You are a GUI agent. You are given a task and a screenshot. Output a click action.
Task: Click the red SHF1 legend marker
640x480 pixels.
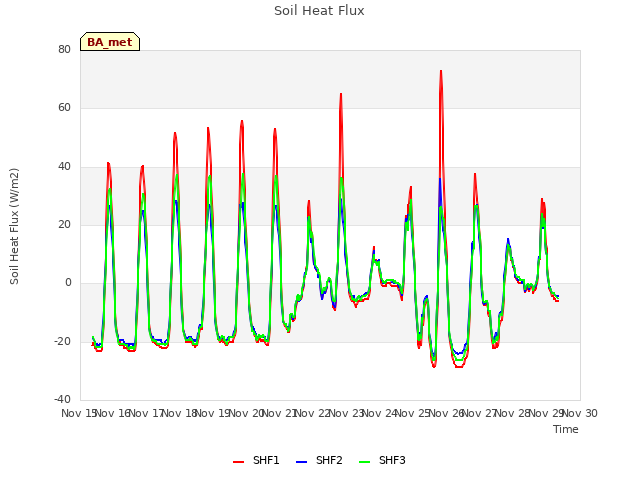click(x=238, y=462)
